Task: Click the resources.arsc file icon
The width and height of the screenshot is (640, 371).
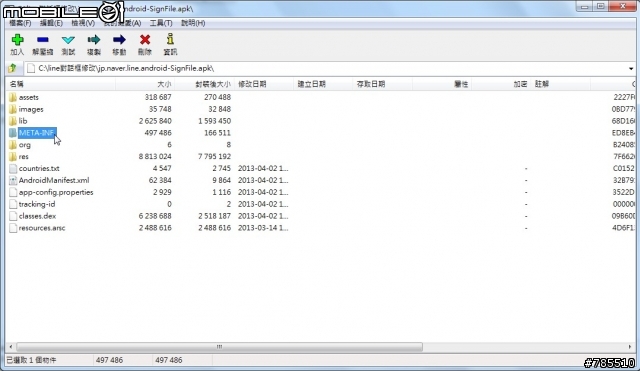Action: (13, 228)
